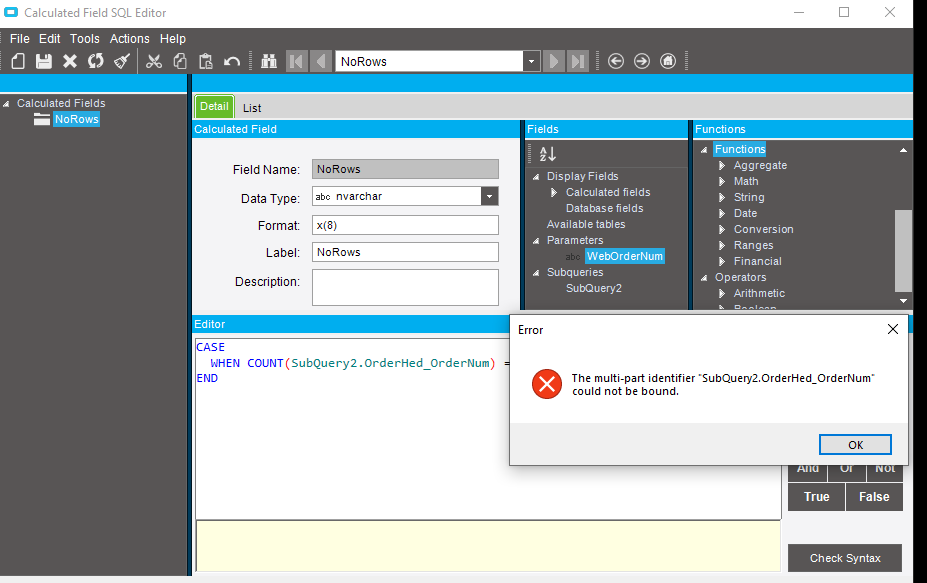Click the Description text box

click(x=405, y=287)
